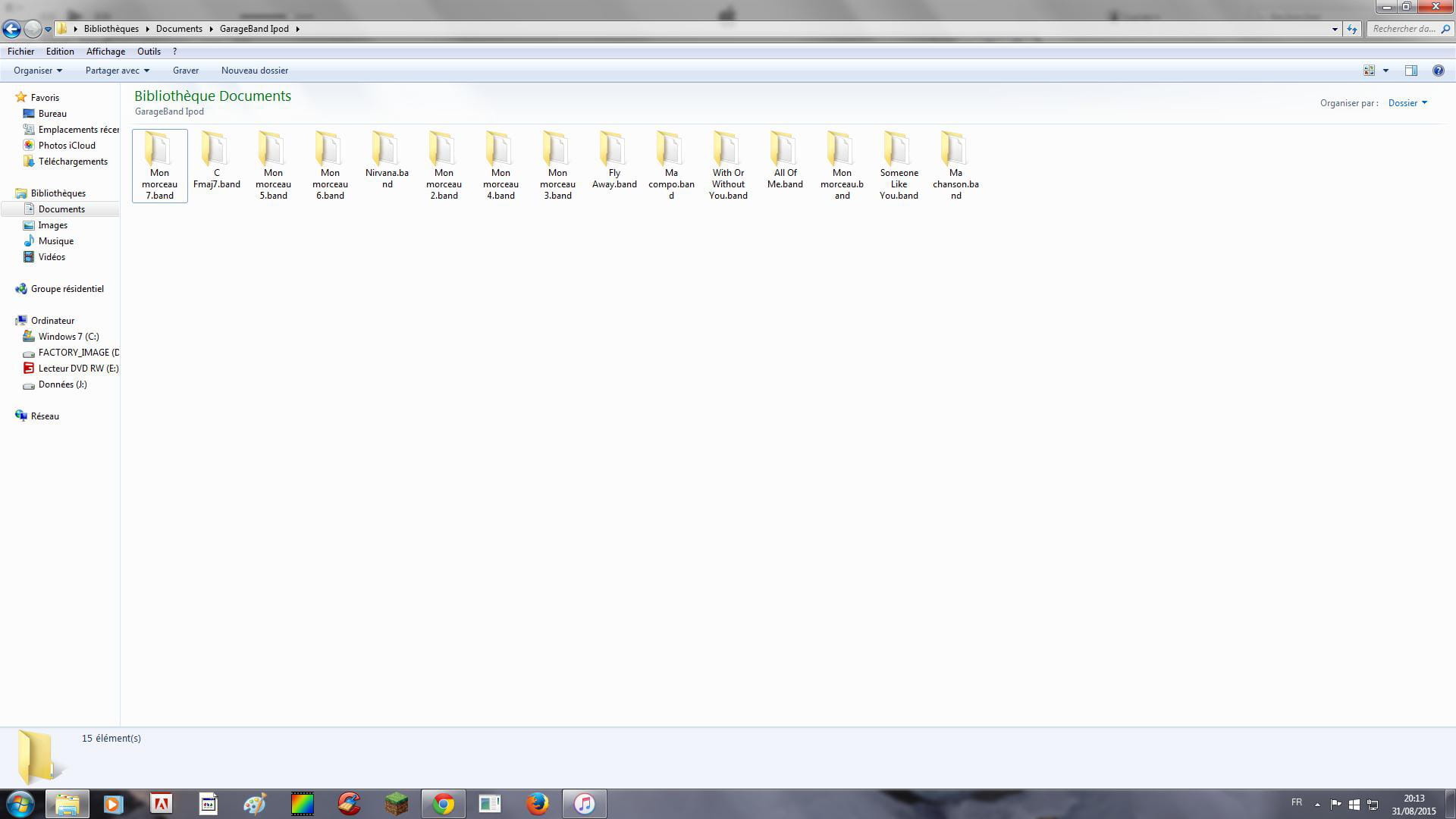This screenshot has width=1456, height=819.
Task: Click the Rechercher search field
Action: coord(1403,29)
